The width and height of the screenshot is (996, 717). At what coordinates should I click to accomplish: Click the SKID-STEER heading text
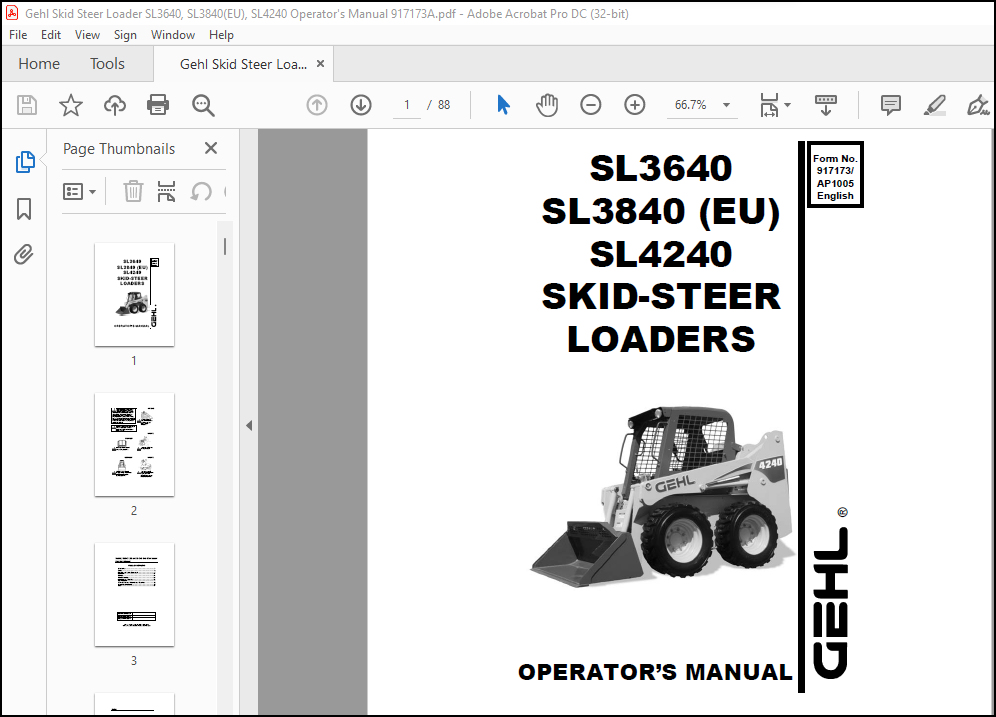coord(661,297)
